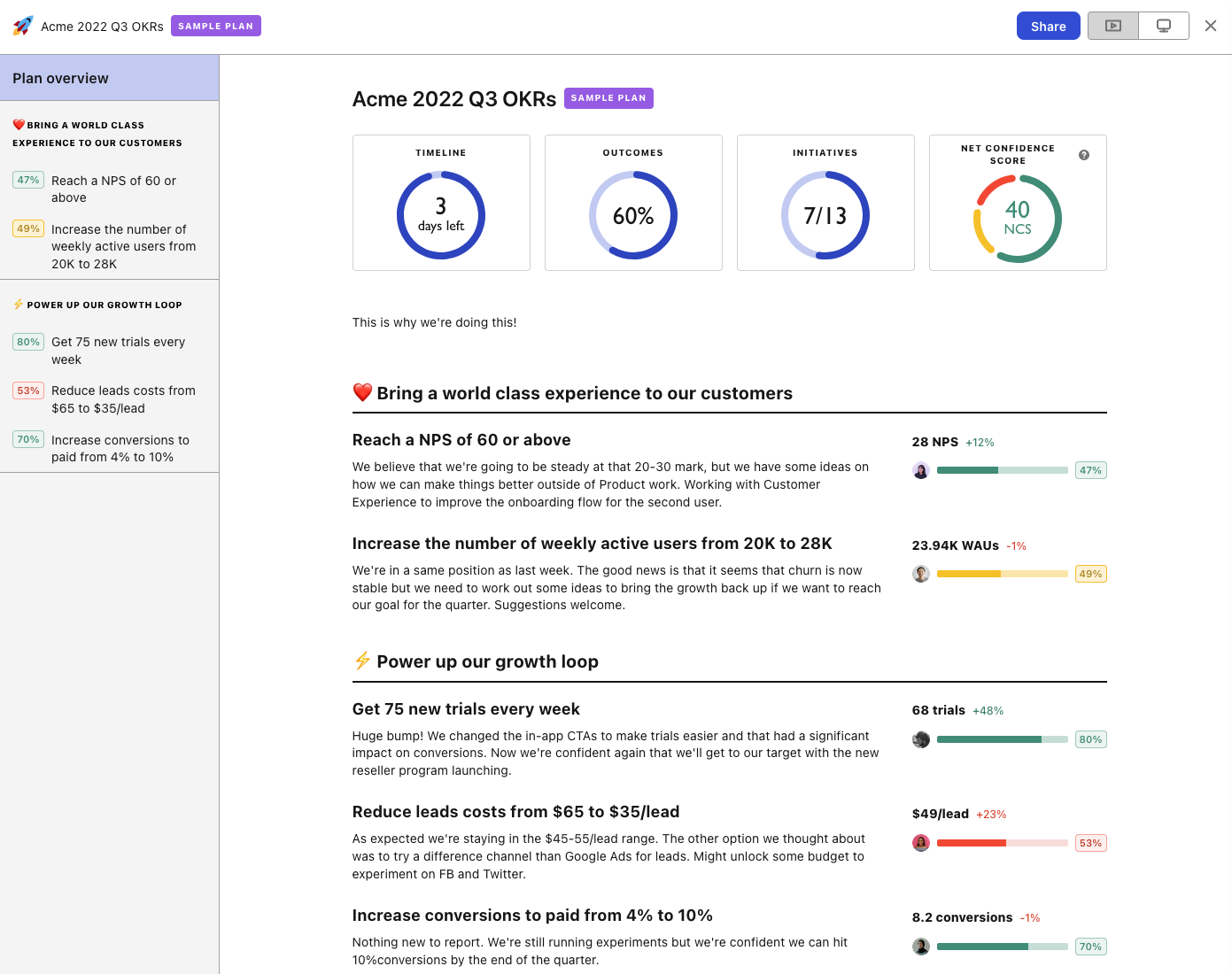Screen dimensions: 1232x974
Task: Click the heart icon in sidebar section
Action: [x=19, y=125]
